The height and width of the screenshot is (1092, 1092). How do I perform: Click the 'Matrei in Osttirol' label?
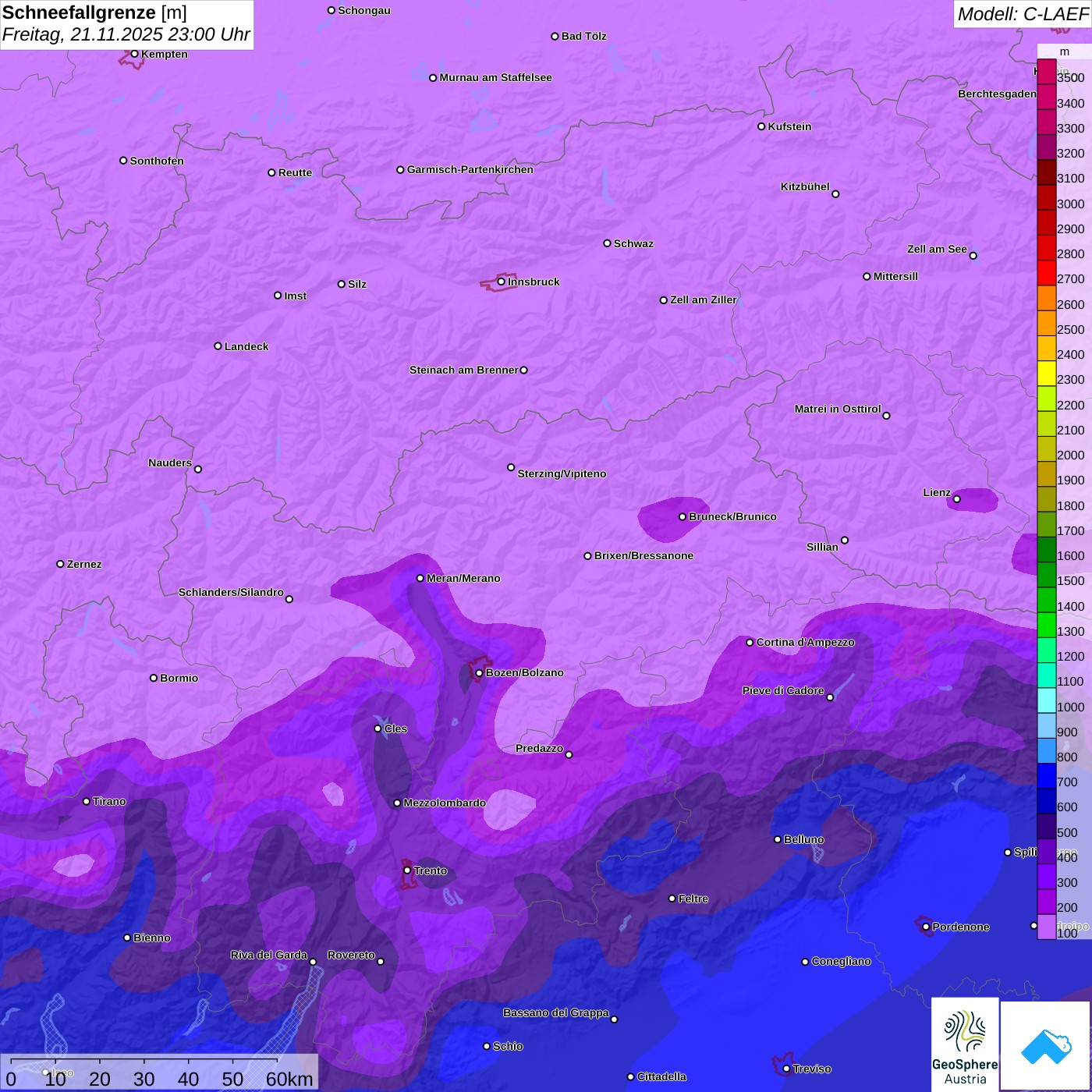(838, 409)
